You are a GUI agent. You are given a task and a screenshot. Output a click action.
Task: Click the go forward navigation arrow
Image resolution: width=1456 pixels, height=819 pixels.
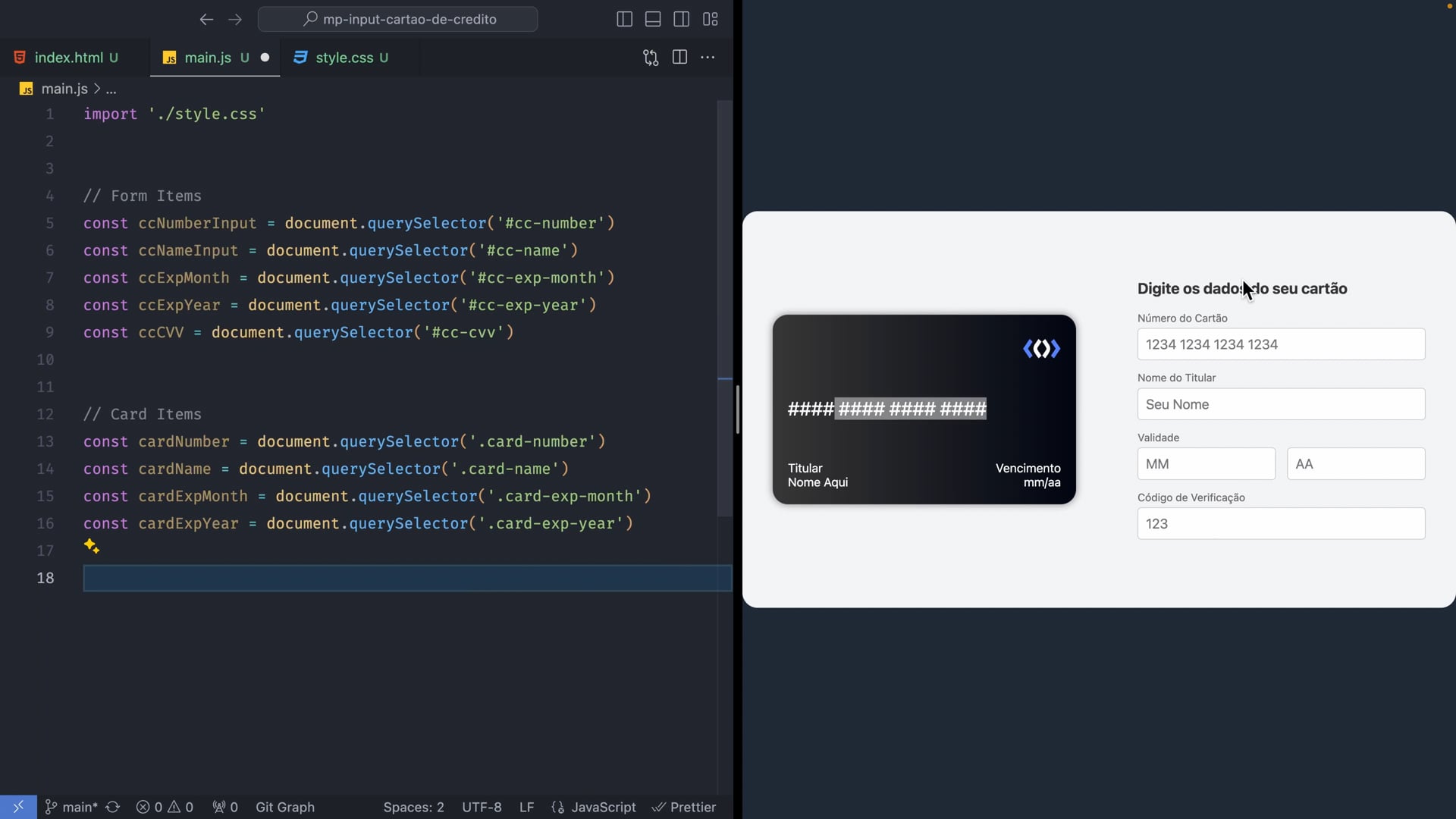(x=235, y=20)
